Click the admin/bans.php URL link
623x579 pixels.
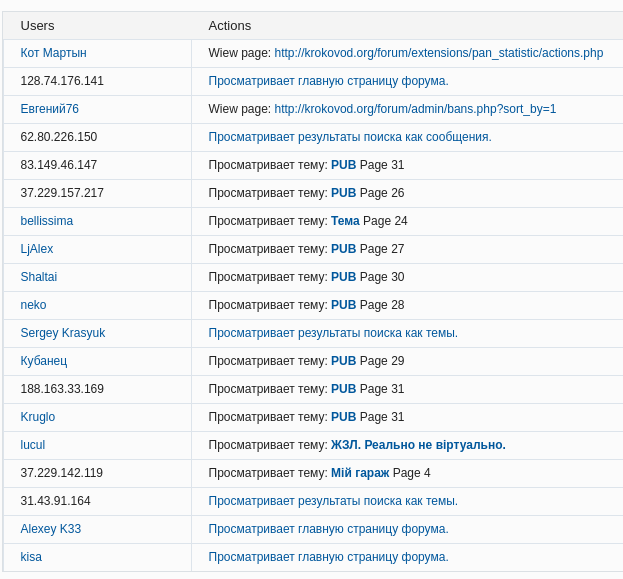pyautogui.click(x=415, y=109)
